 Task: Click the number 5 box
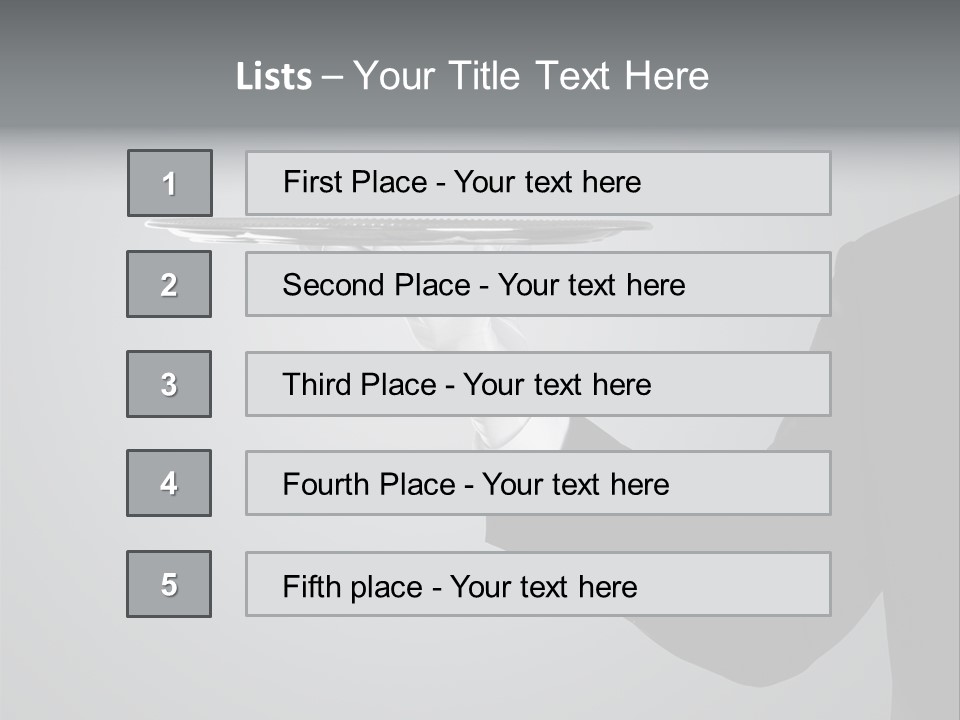tap(169, 584)
